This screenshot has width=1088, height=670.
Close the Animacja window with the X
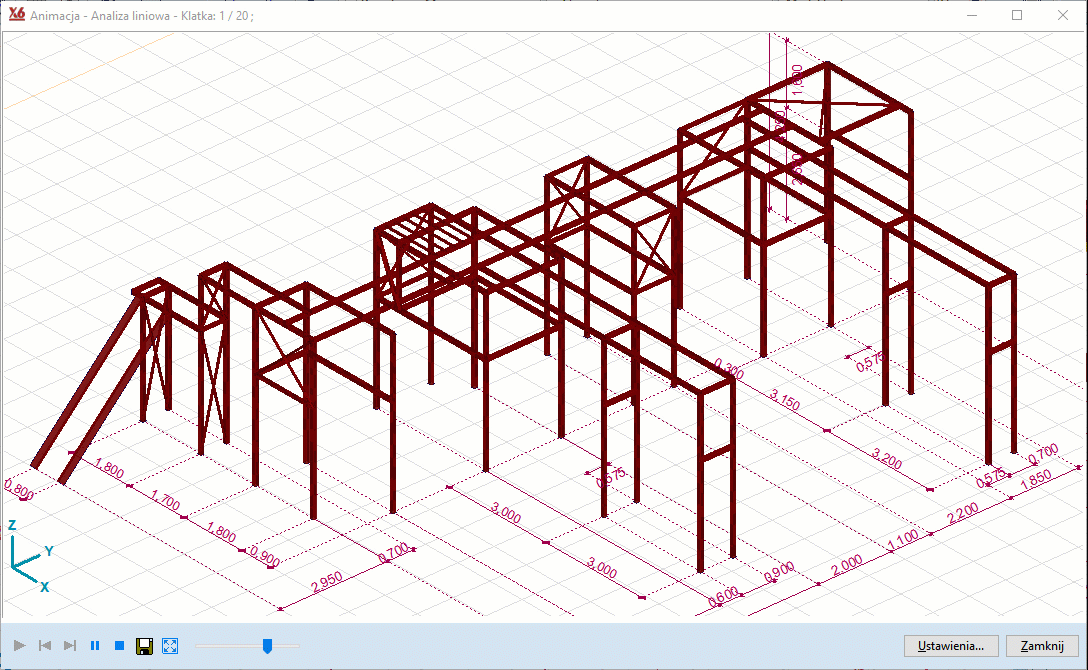point(1063,15)
